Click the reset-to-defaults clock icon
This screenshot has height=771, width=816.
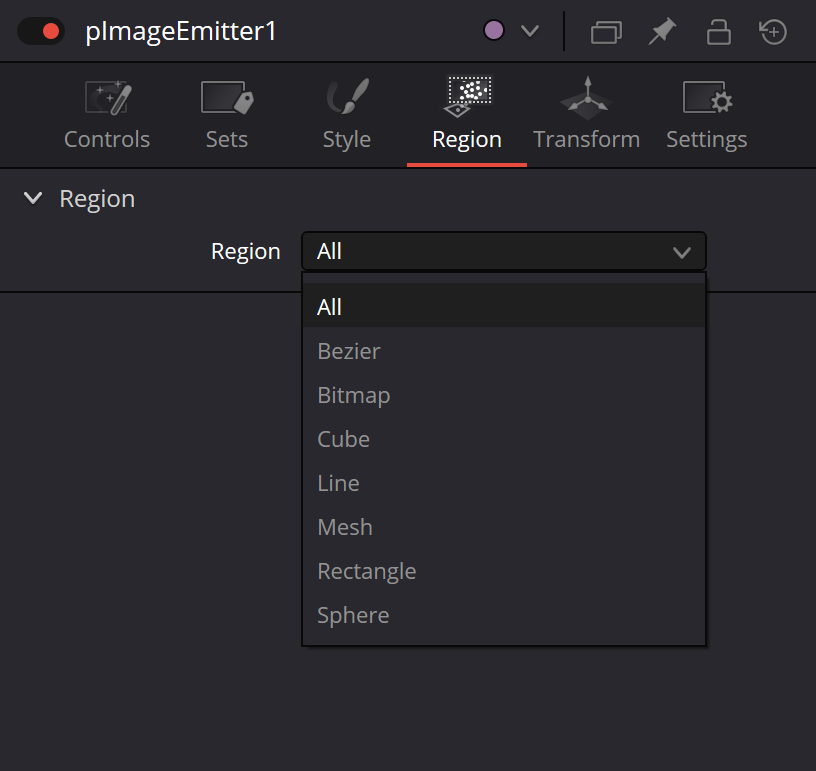pyautogui.click(x=773, y=31)
